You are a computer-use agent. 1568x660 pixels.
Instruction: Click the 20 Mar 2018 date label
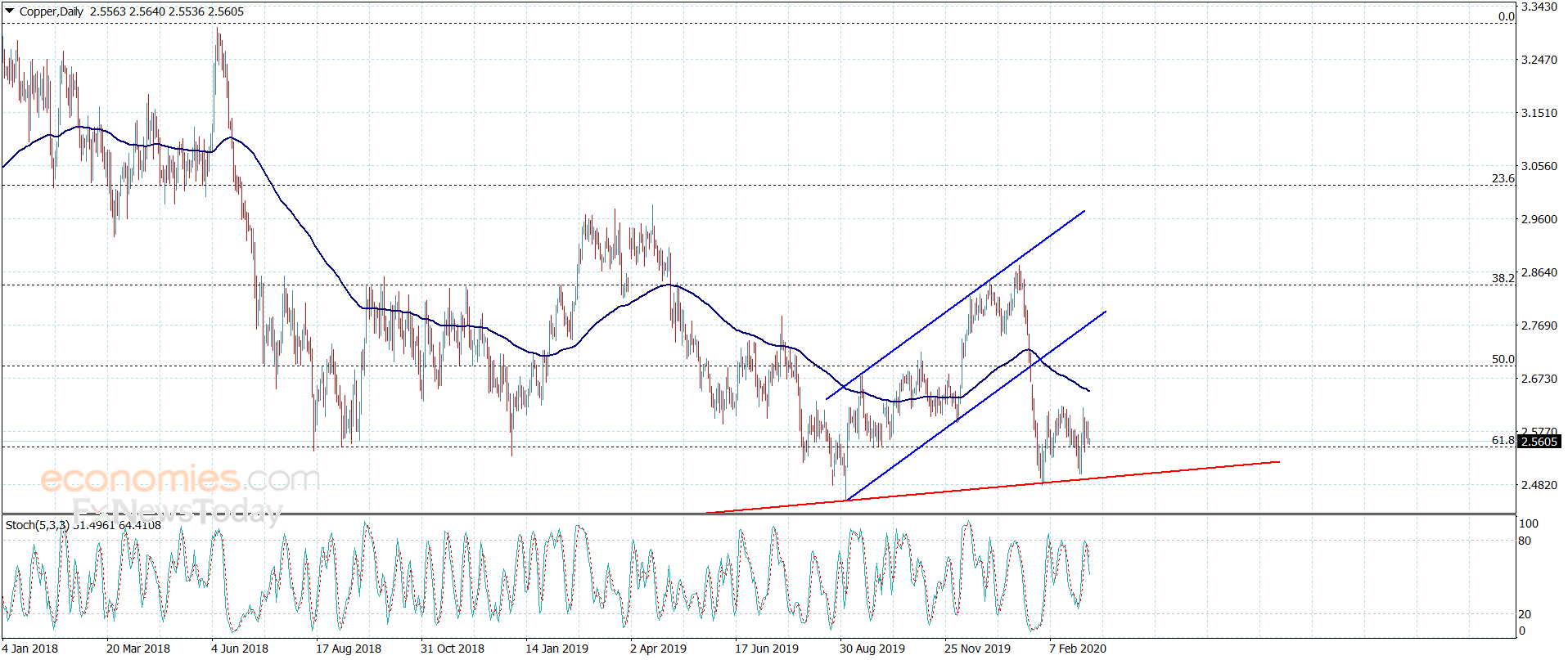pyautogui.click(x=138, y=649)
